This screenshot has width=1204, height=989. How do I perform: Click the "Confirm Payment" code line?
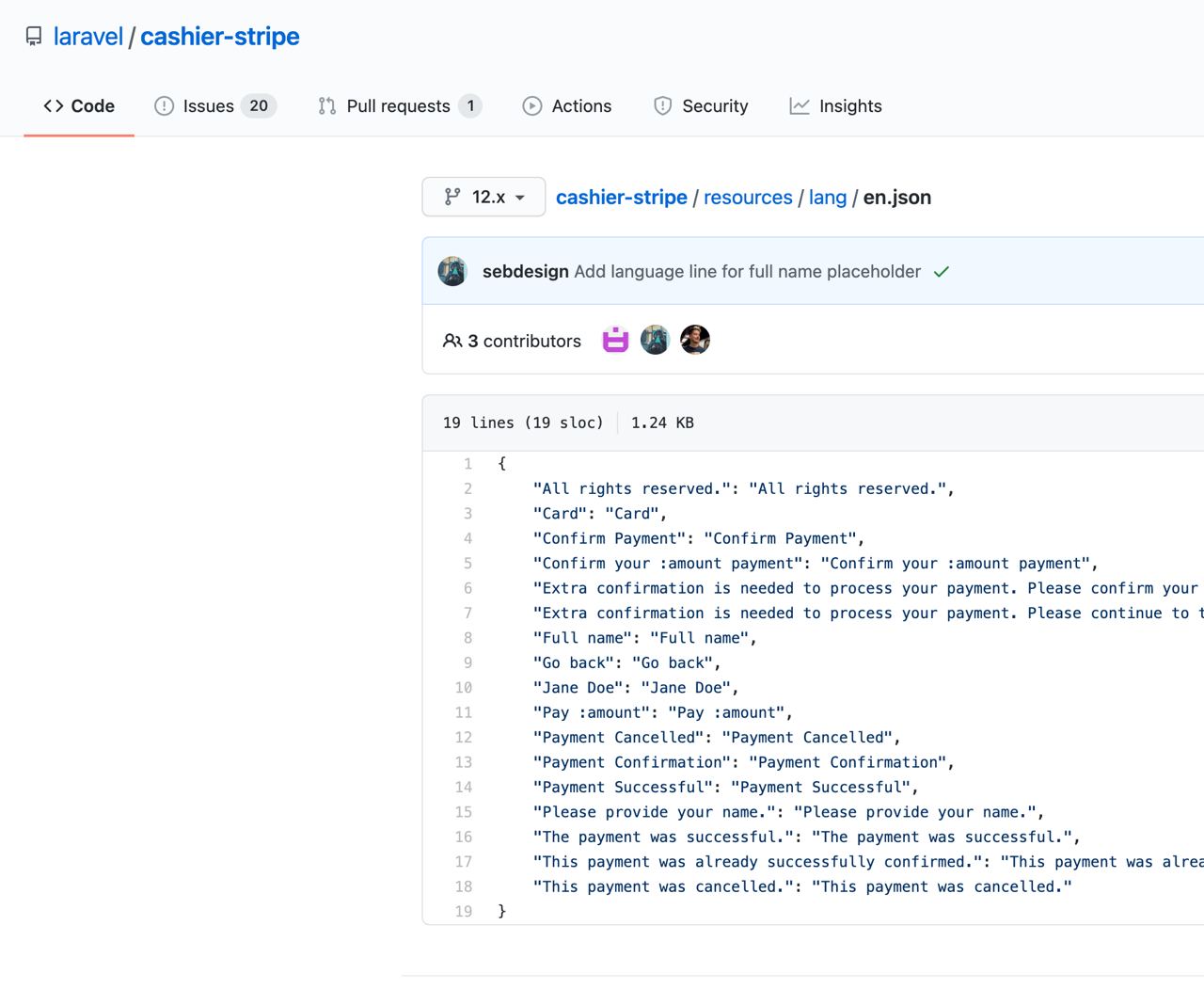tap(699, 538)
